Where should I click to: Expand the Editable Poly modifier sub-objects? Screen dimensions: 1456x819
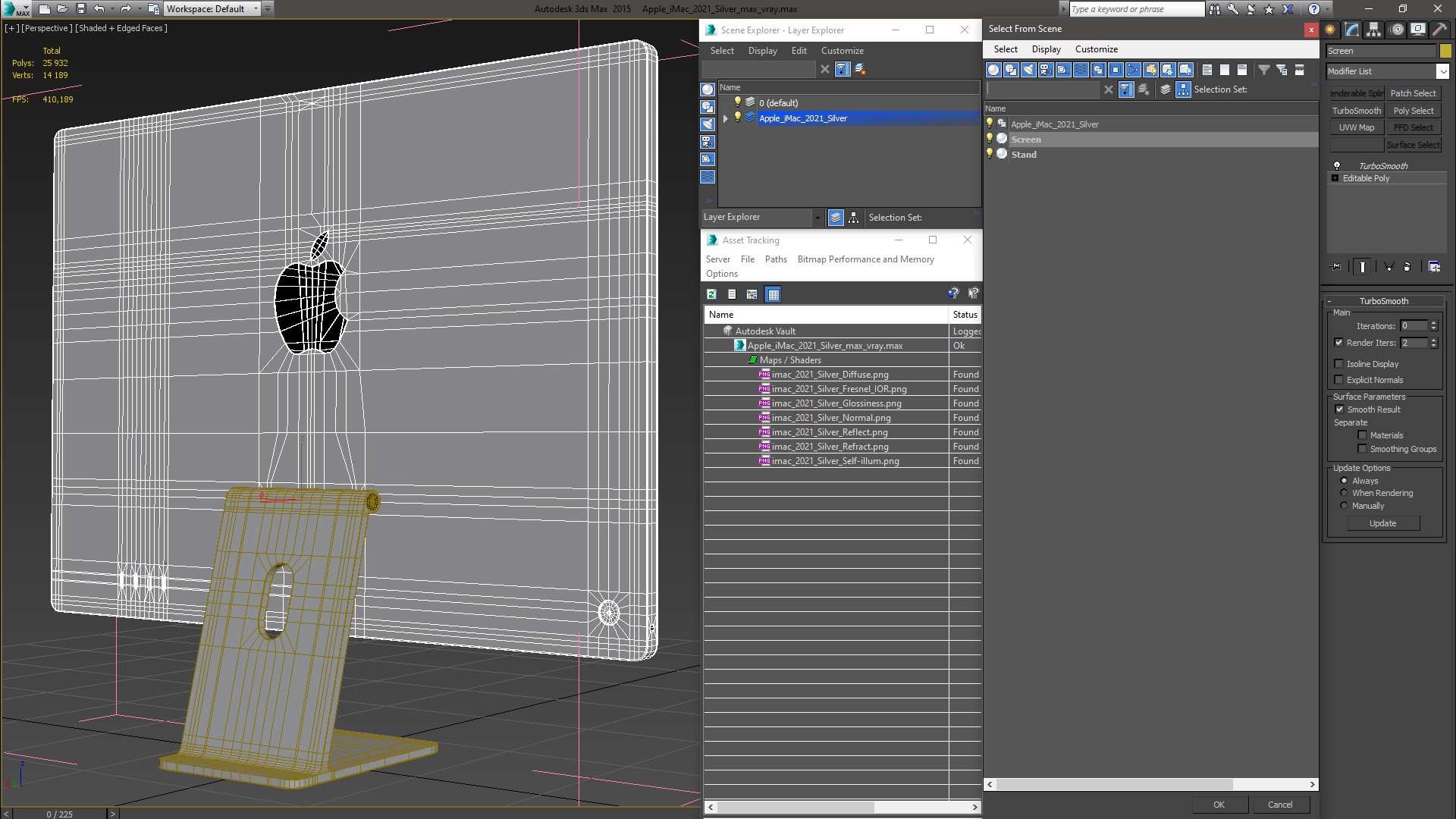coord(1335,178)
